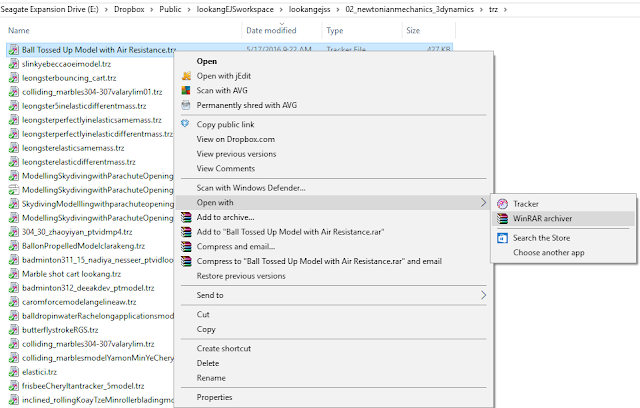
Task: Click the WinRAR icon beside Compress and email...
Action: pyautogui.click(x=186, y=246)
